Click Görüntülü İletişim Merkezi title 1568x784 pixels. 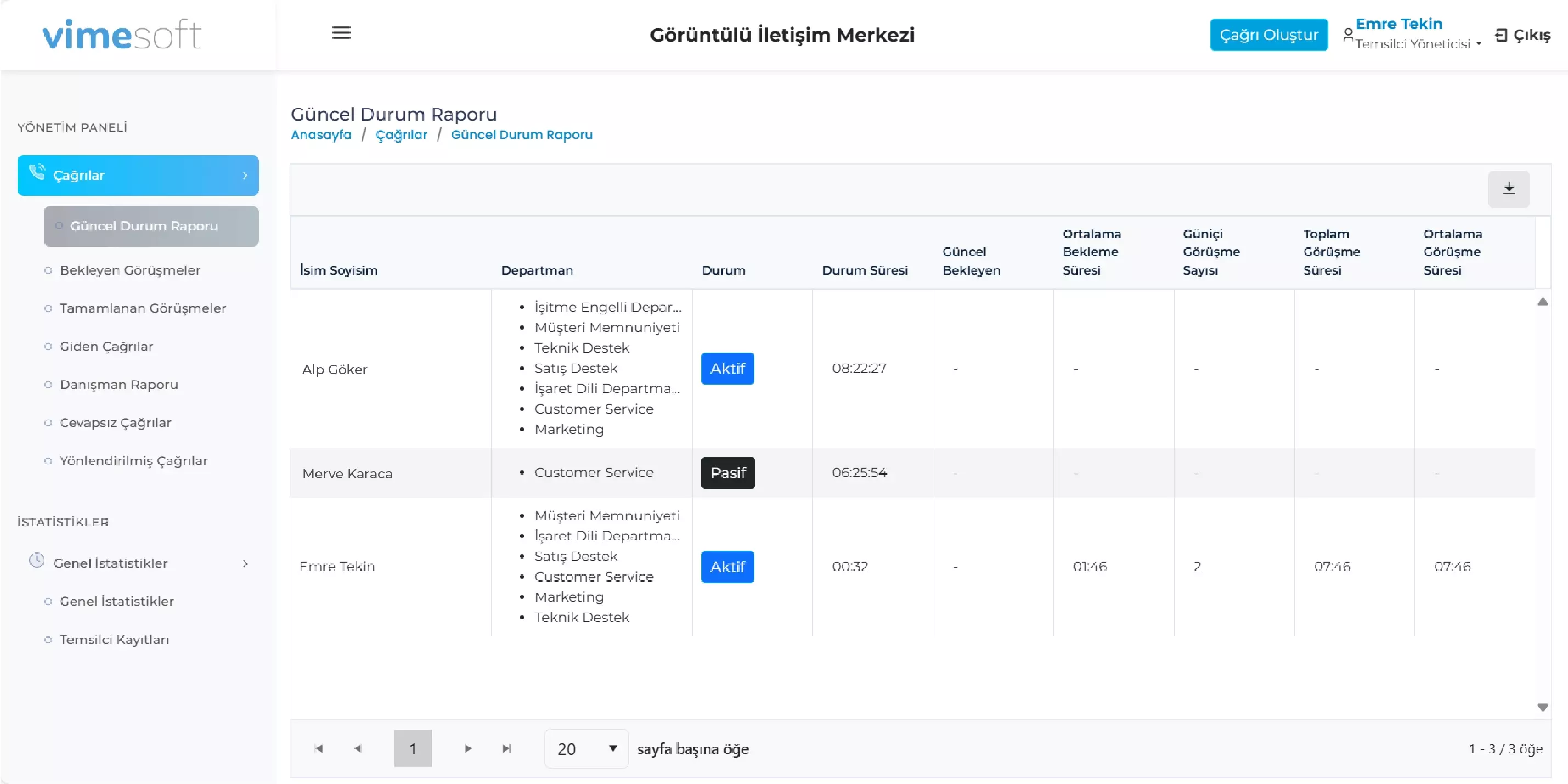tap(782, 35)
